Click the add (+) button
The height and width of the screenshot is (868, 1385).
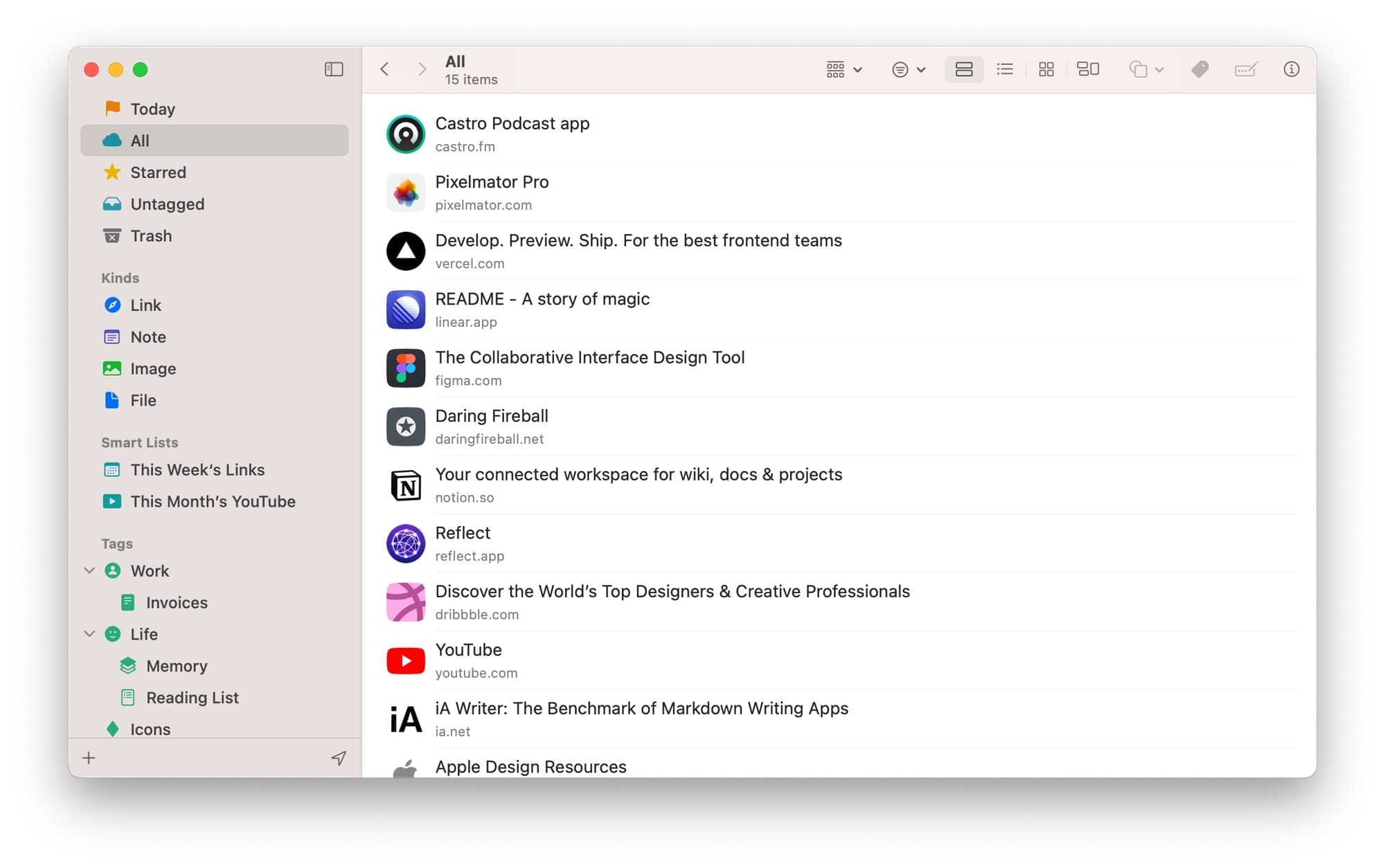[89, 757]
